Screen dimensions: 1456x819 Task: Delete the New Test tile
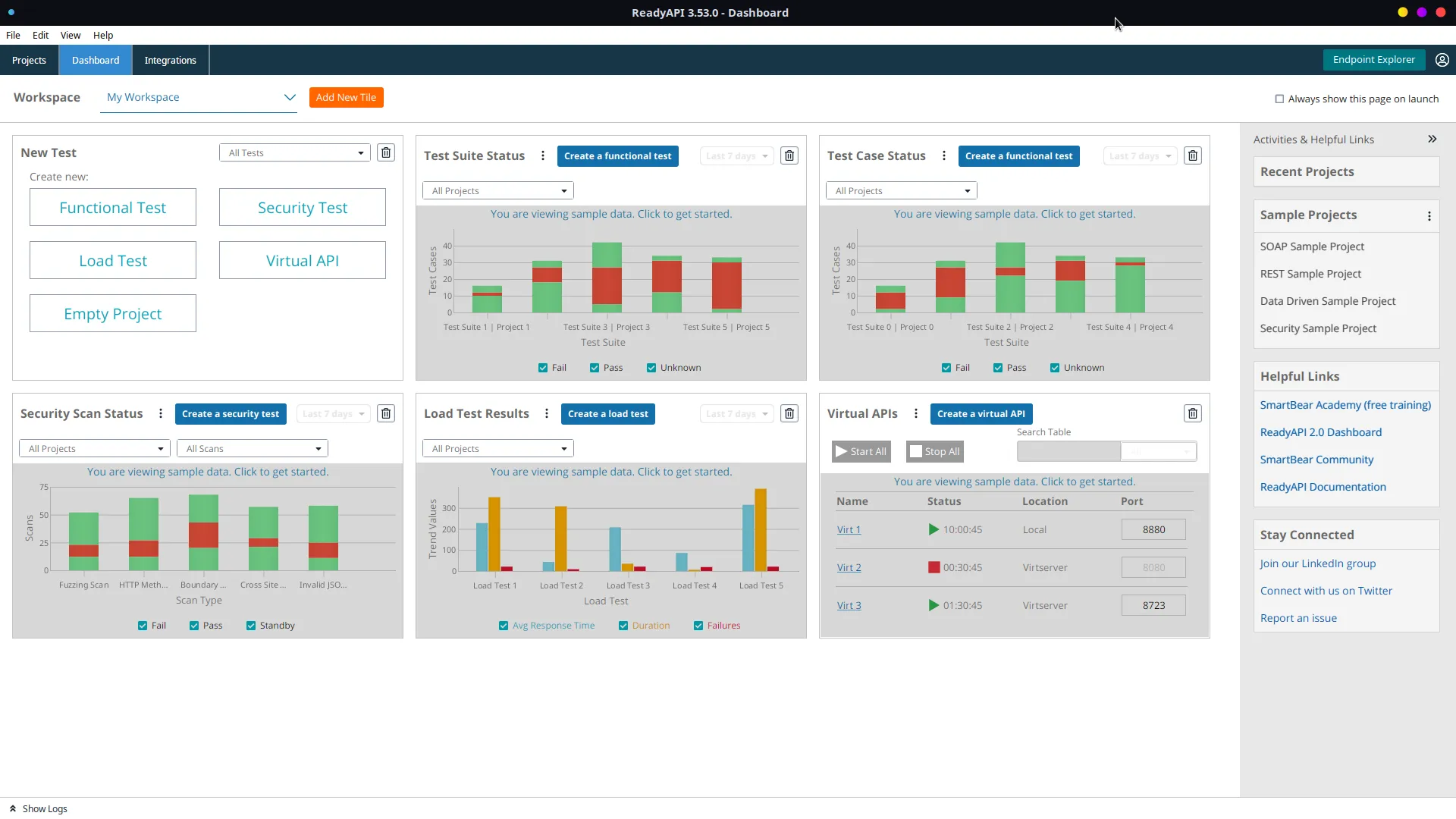point(386,152)
